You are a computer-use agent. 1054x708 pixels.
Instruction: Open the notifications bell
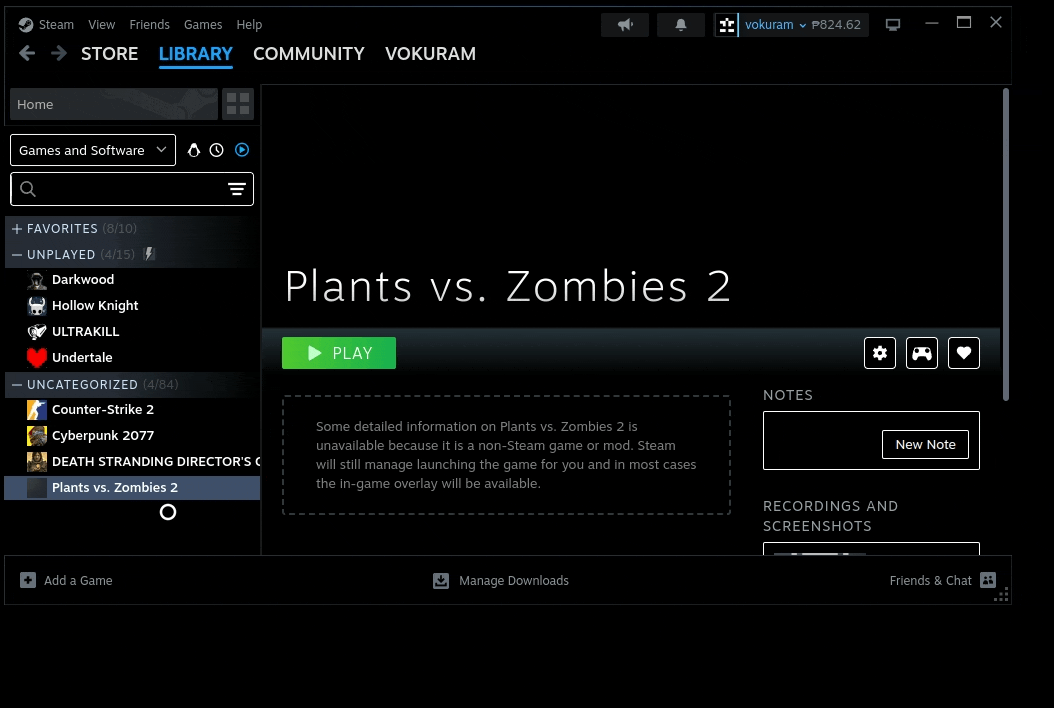point(681,25)
